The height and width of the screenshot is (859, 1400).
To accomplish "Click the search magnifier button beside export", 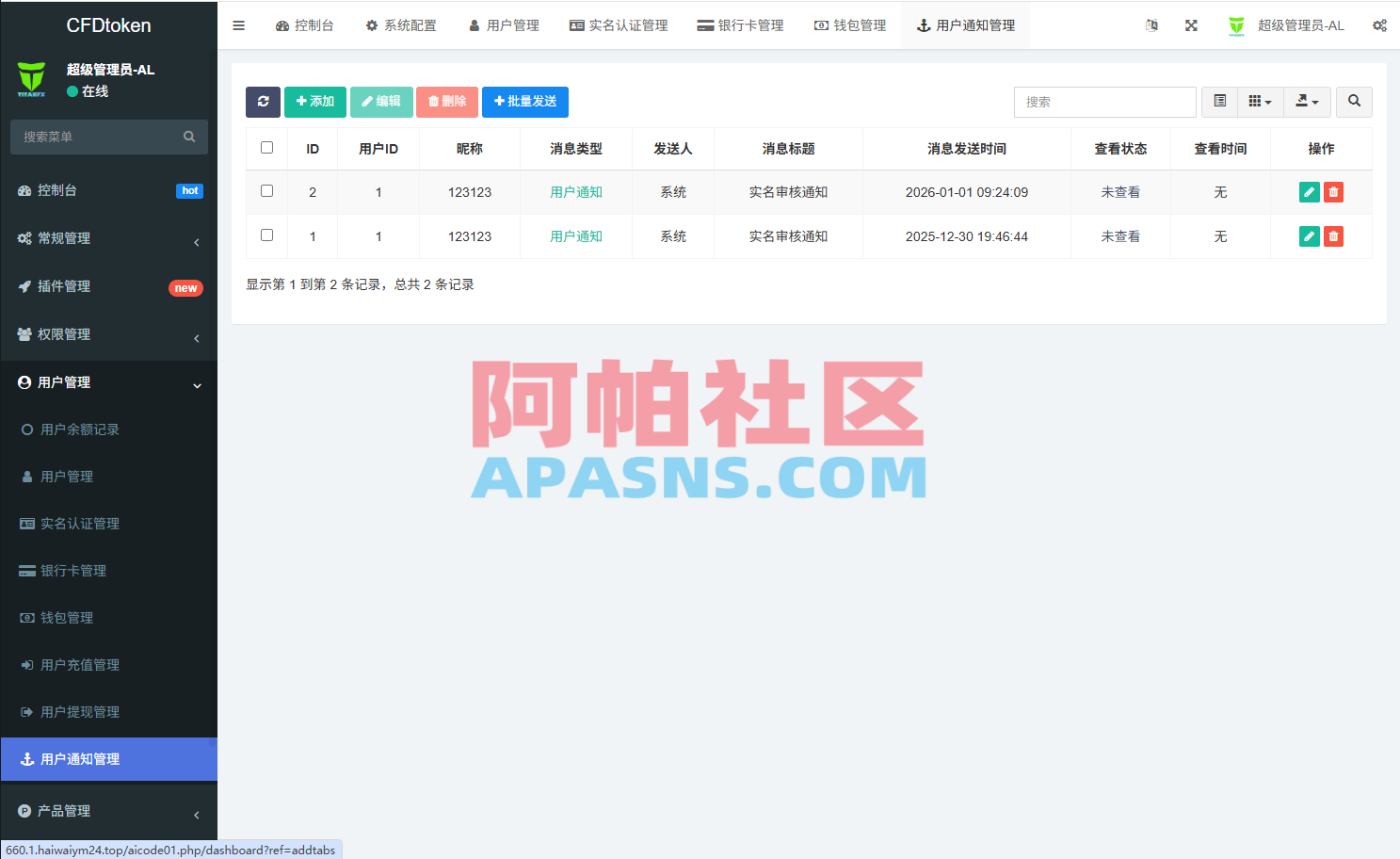I will pyautogui.click(x=1354, y=102).
